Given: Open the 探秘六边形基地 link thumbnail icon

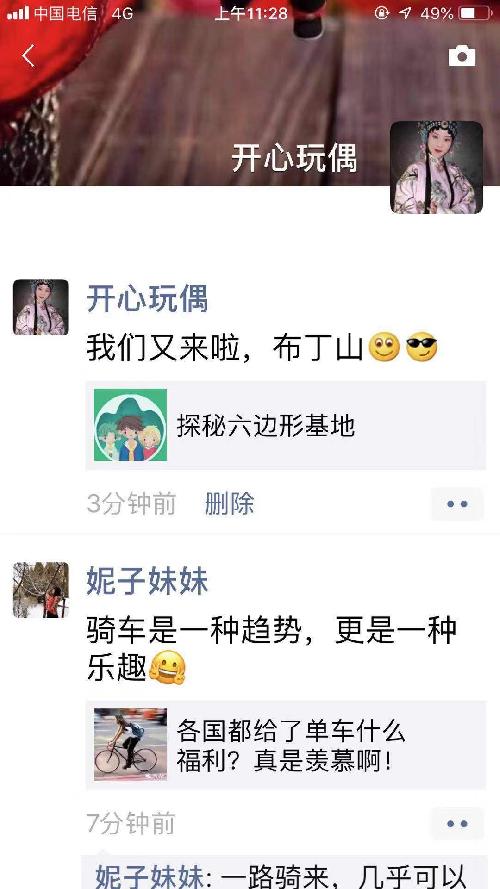Looking at the screenshot, I should click(x=130, y=425).
